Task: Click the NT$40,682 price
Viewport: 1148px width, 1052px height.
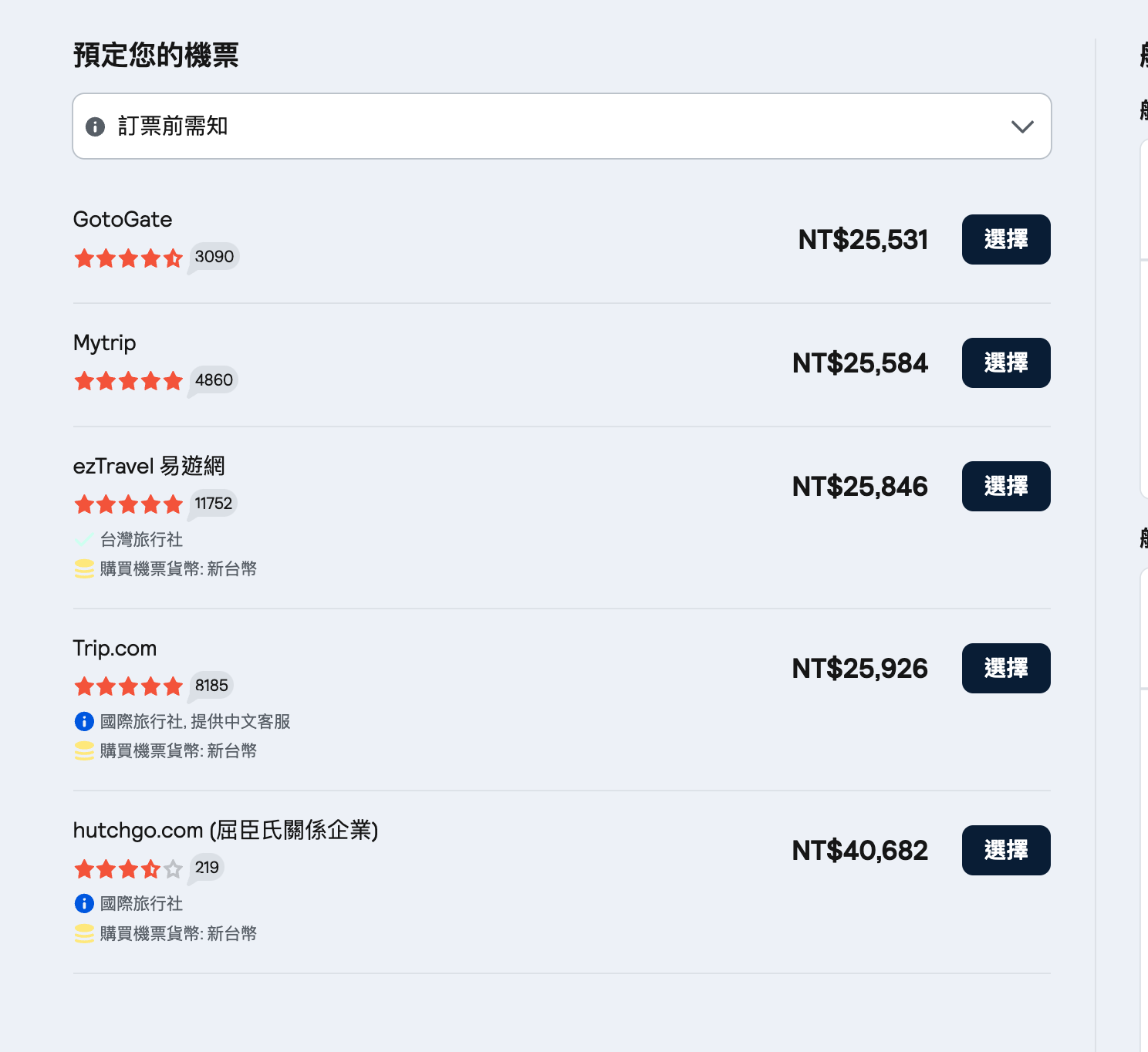Action: pos(860,851)
